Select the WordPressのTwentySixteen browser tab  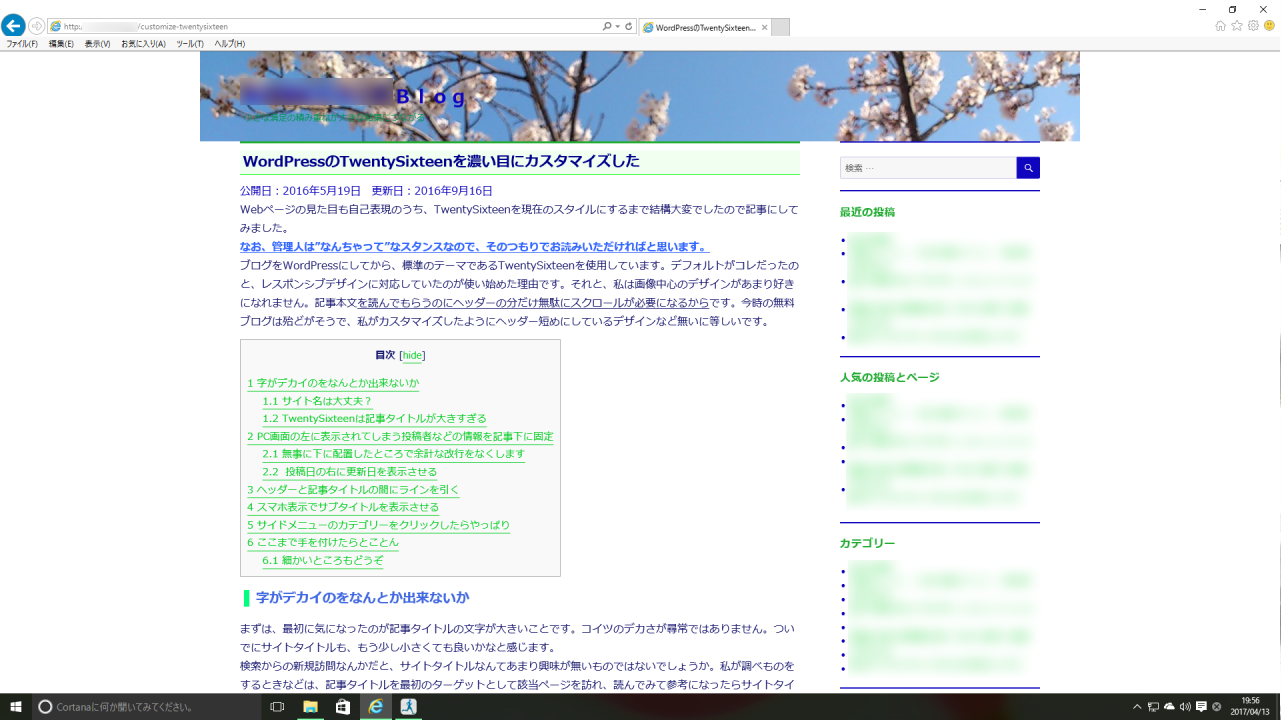click(704, 27)
